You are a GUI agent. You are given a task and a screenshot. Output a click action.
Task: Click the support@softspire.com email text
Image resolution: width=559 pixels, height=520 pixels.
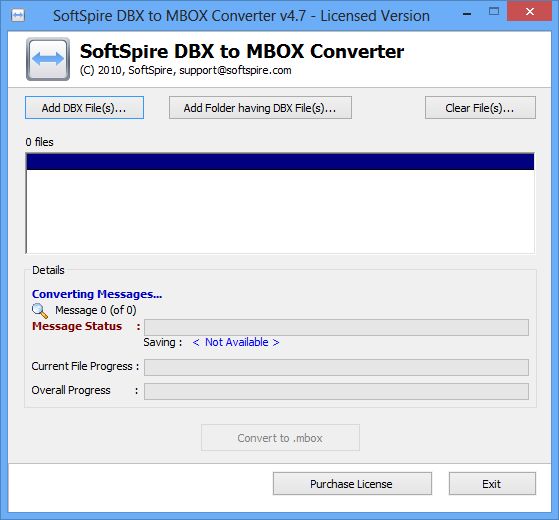click(x=235, y=70)
